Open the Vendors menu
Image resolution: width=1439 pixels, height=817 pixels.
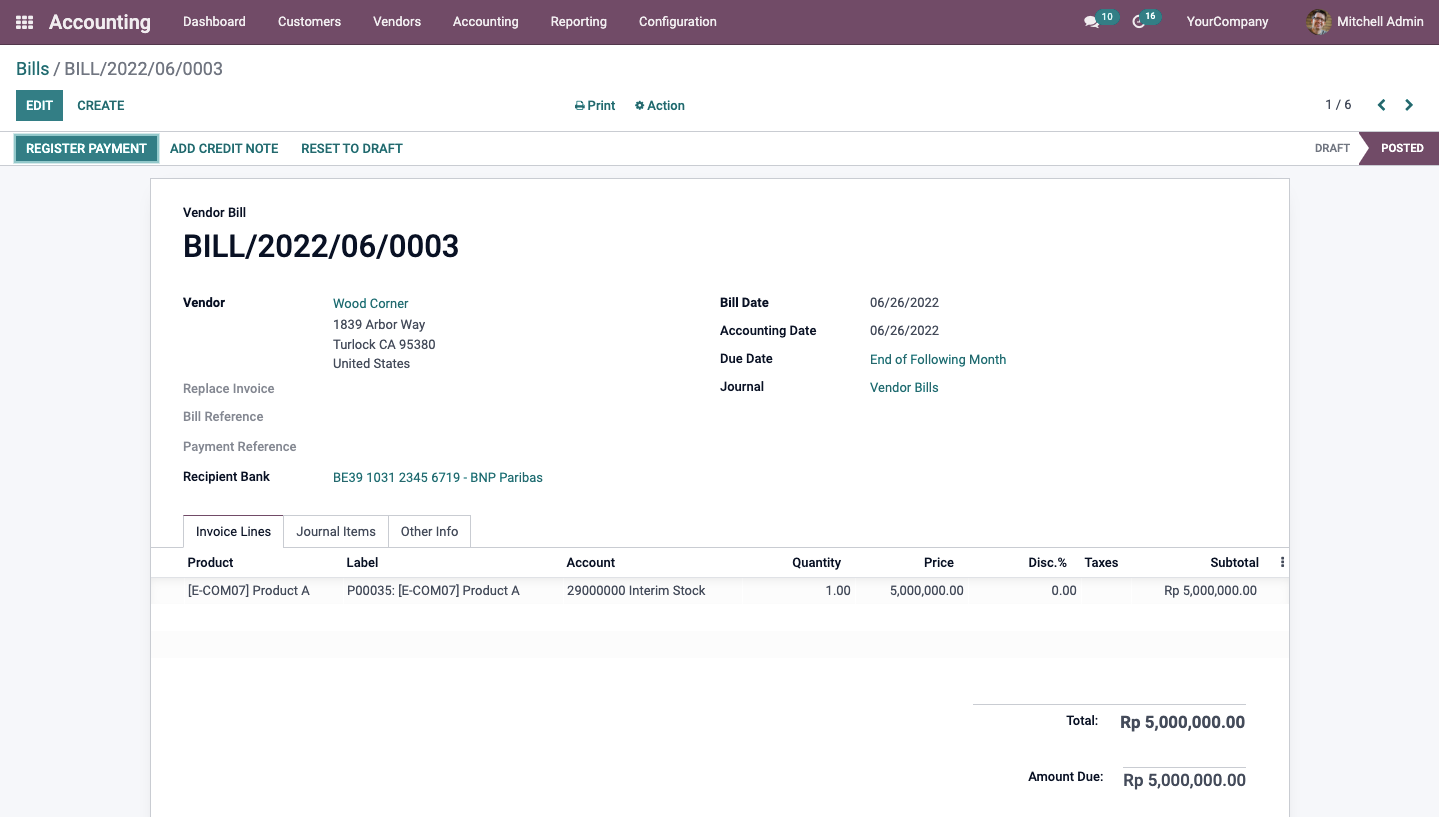click(x=397, y=22)
